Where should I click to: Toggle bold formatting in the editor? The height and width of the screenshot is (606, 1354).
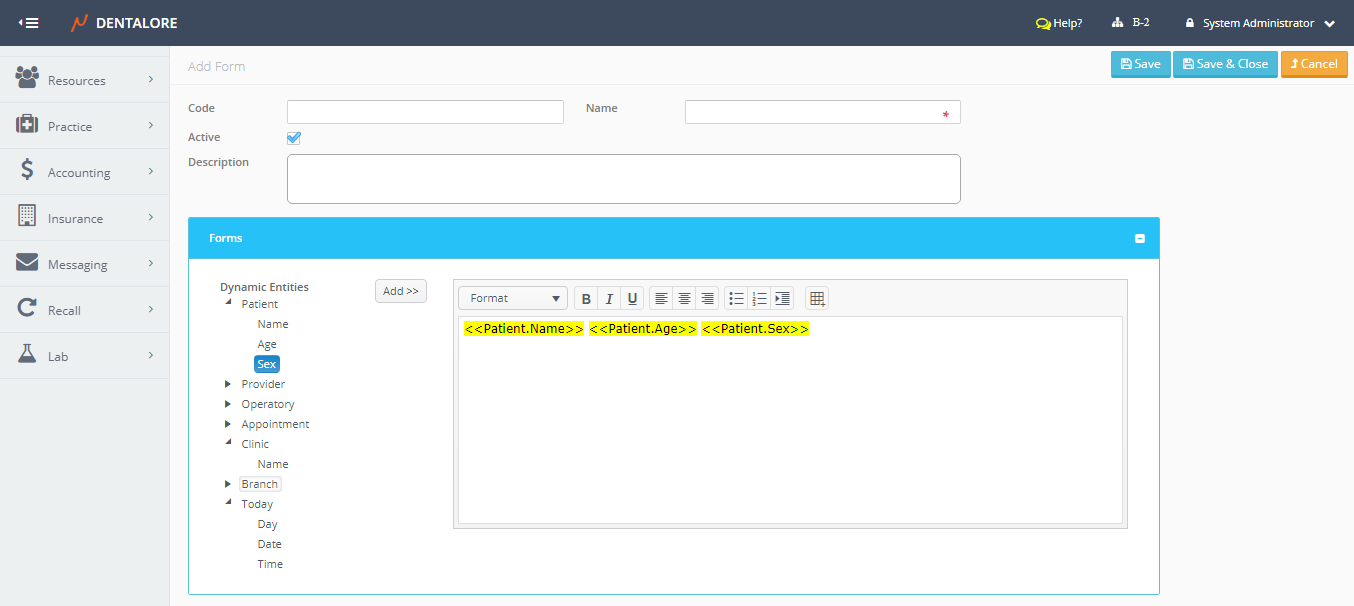click(586, 299)
